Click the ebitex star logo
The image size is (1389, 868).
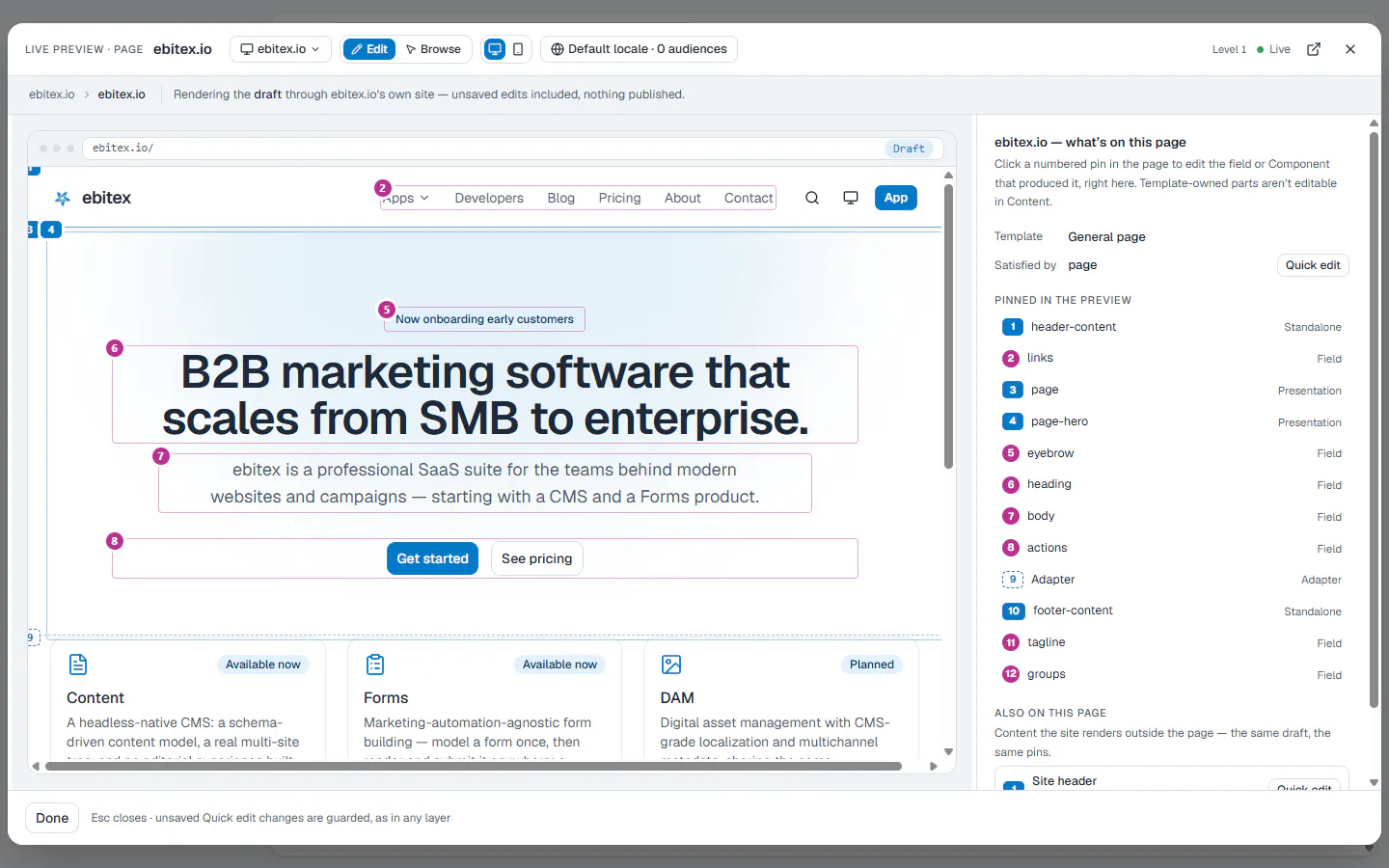click(x=63, y=198)
